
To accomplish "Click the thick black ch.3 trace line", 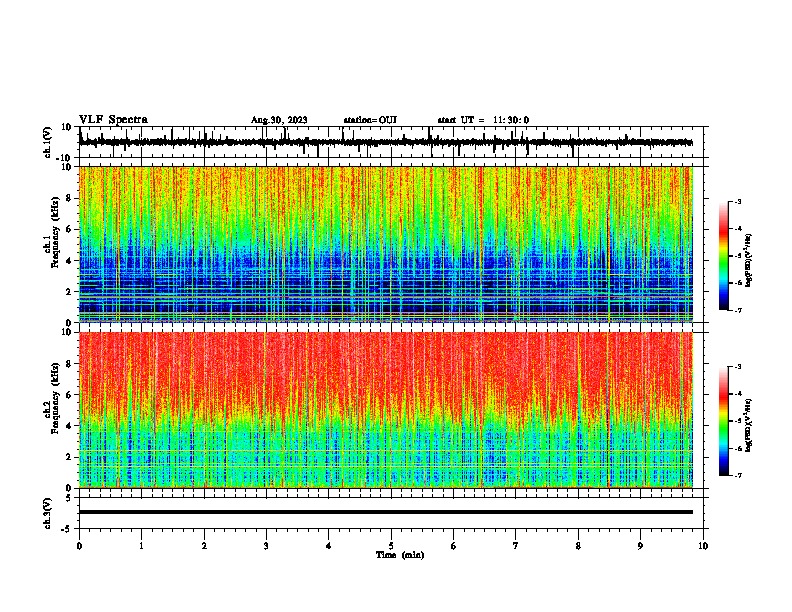I will point(385,512).
